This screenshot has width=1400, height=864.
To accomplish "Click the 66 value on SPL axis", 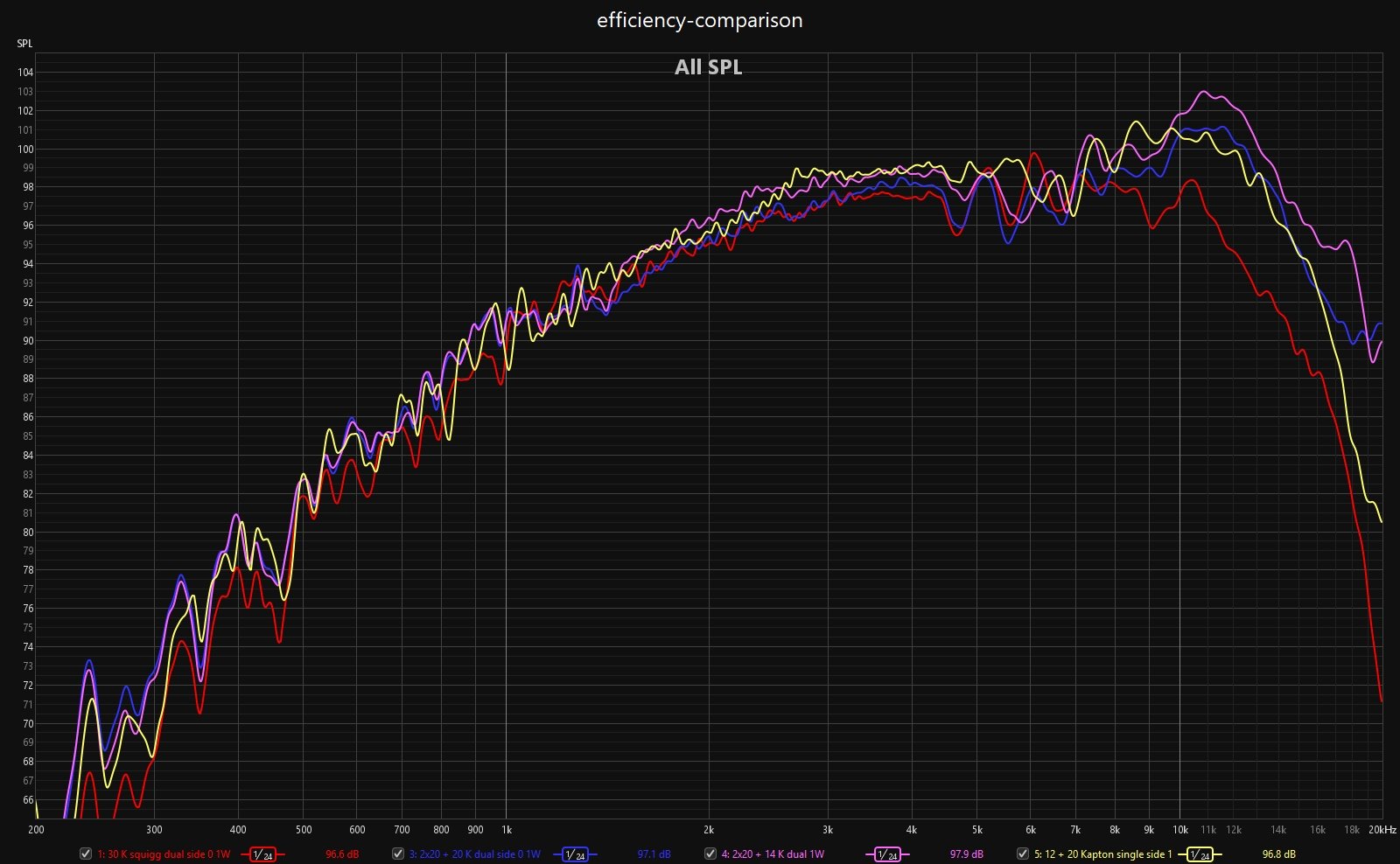I will [x=27, y=800].
